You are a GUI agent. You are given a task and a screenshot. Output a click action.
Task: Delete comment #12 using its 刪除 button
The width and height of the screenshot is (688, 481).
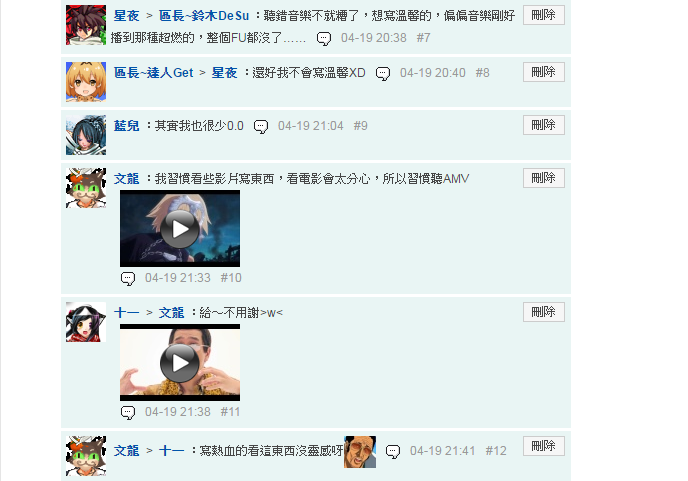(x=544, y=446)
